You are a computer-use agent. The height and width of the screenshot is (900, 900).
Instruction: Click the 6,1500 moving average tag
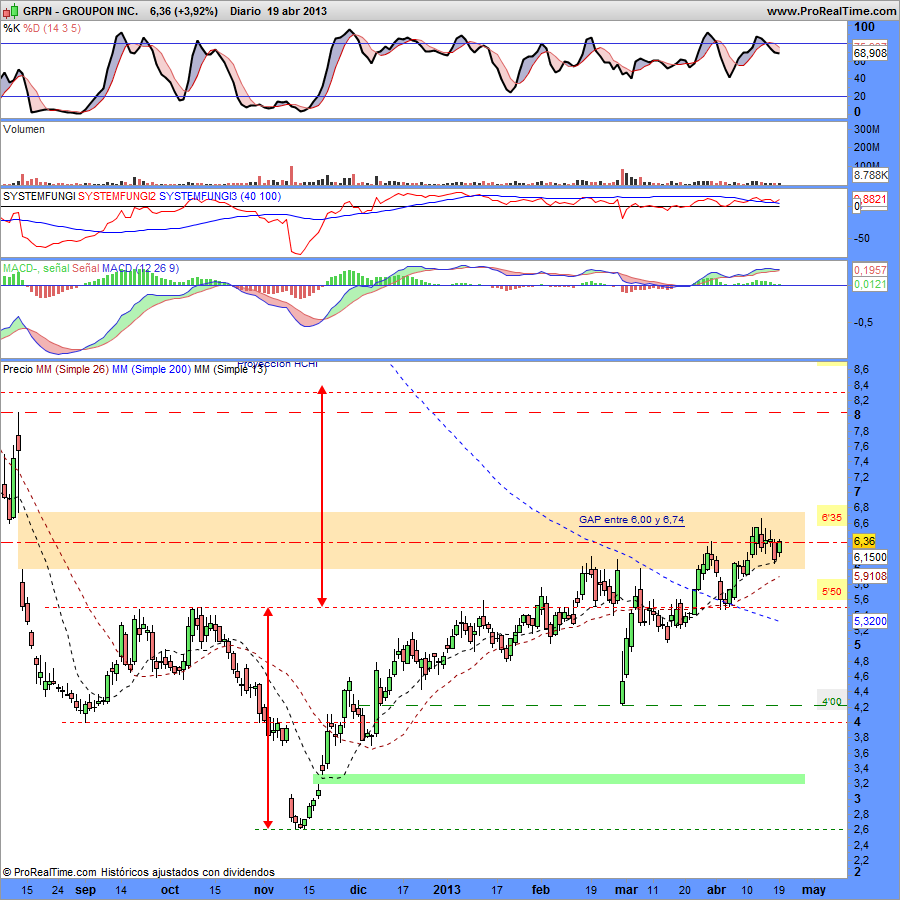coord(870,557)
